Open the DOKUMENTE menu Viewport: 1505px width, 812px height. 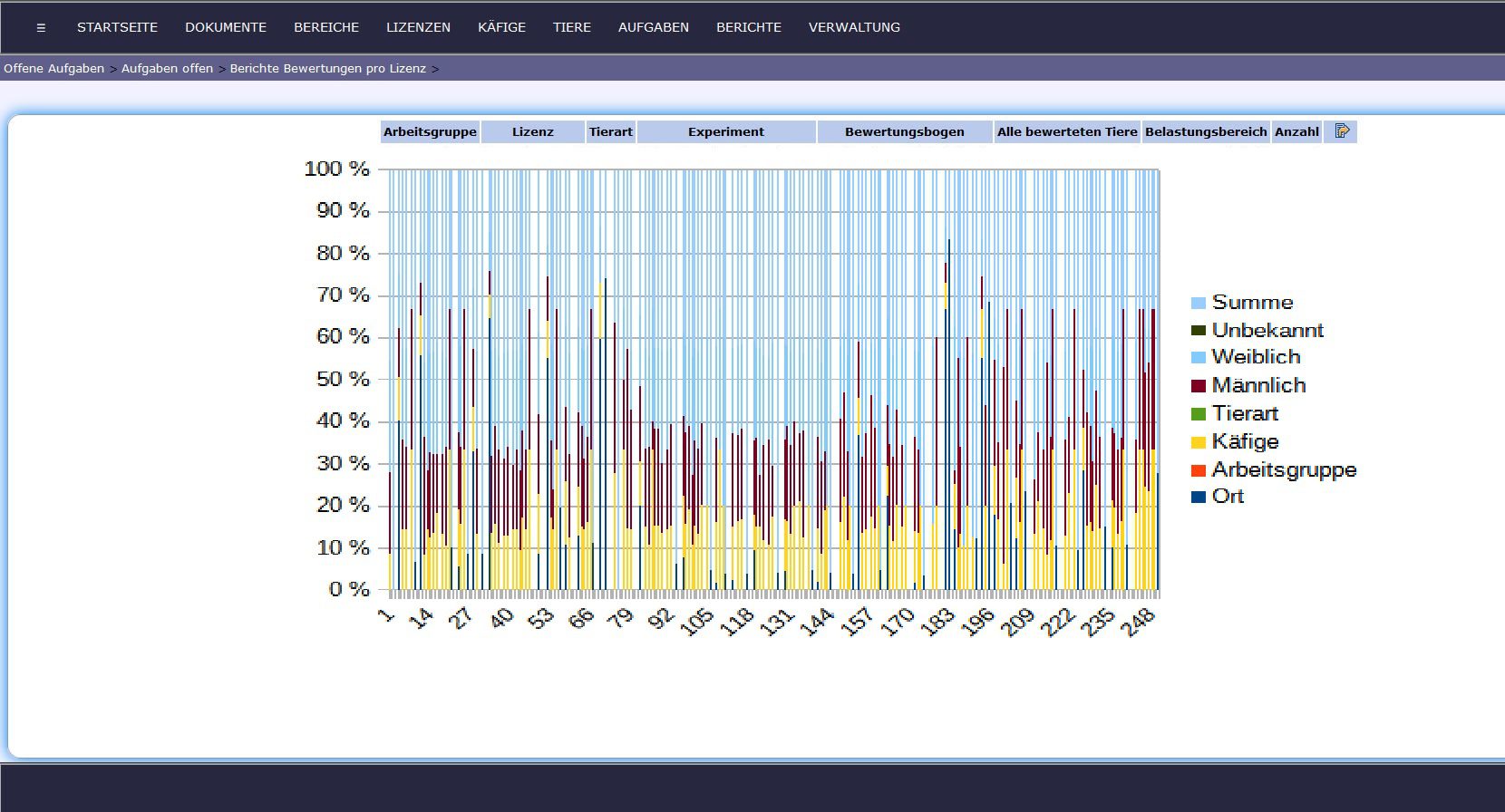(x=226, y=27)
